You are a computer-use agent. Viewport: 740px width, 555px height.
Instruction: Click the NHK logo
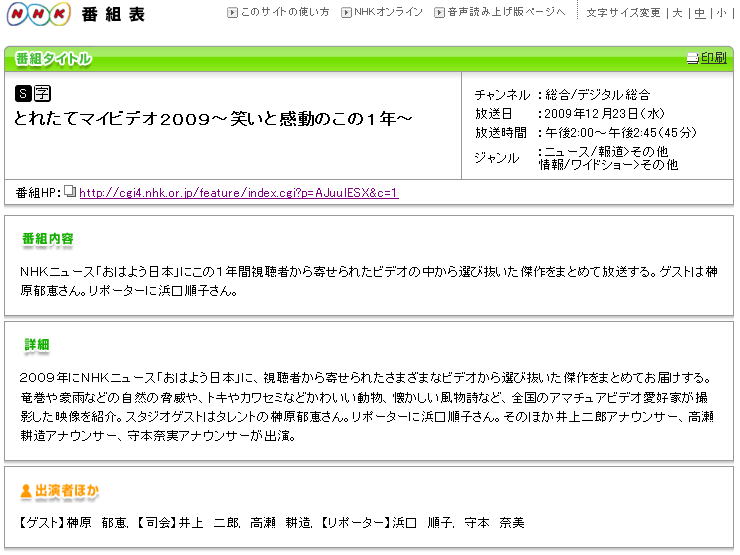pos(39,14)
